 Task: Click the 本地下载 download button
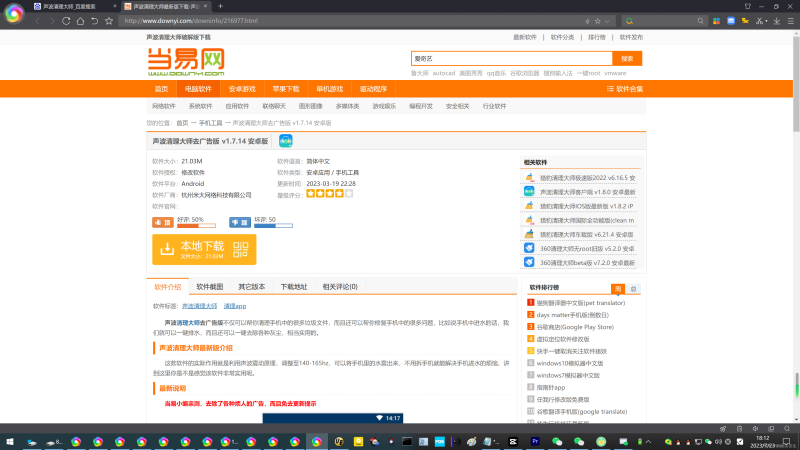pyautogui.click(x=204, y=249)
